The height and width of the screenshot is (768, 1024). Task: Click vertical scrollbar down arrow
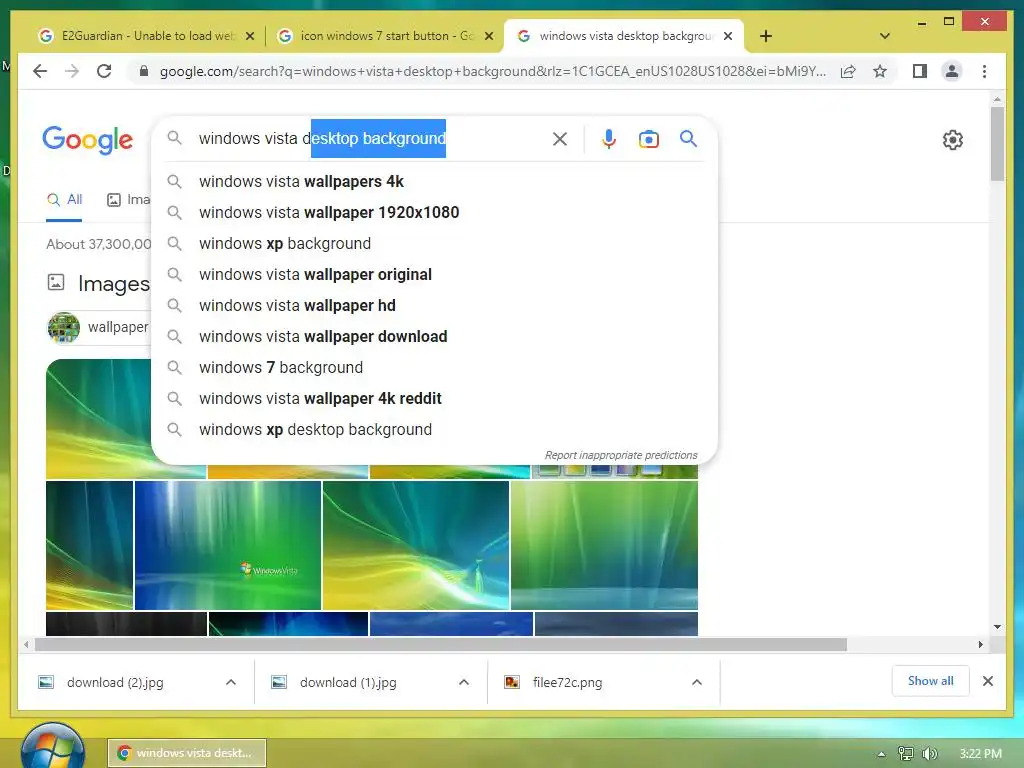pos(997,627)
